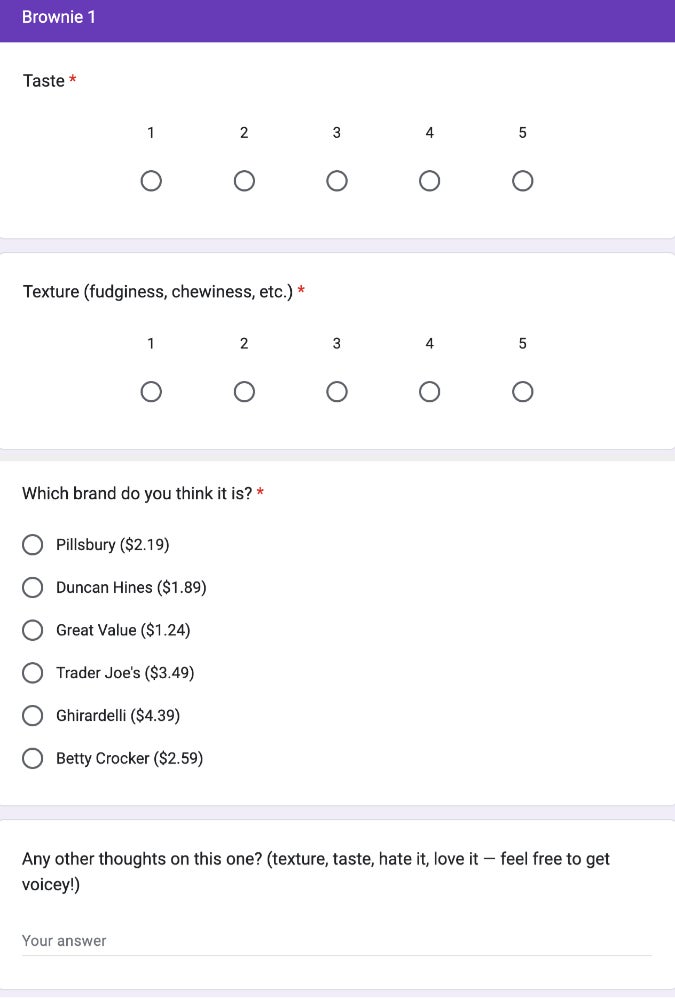Select rating 4 for Texture
This screenshot has height=999, width=675.
tap(429, 391)
